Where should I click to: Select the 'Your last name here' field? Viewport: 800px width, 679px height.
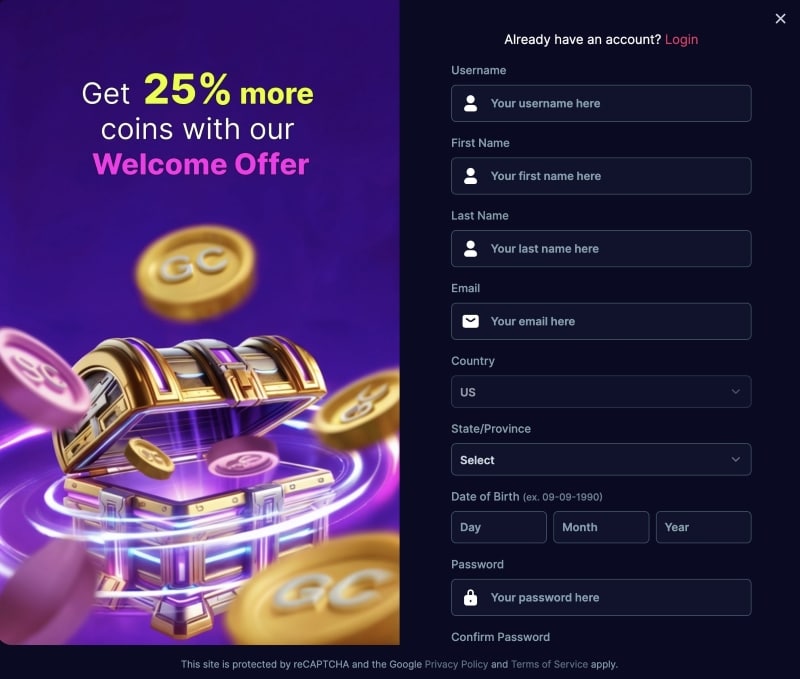[x=610, y=249]
